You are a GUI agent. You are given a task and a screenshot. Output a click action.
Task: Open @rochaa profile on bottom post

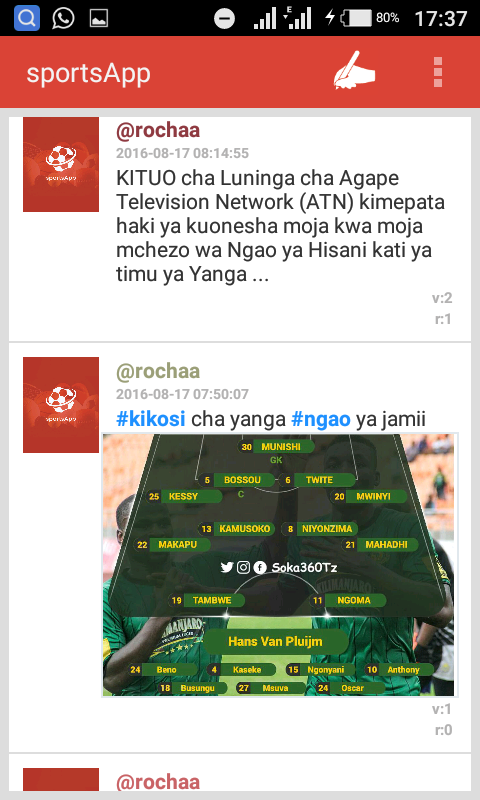click(x=158, y=782)
